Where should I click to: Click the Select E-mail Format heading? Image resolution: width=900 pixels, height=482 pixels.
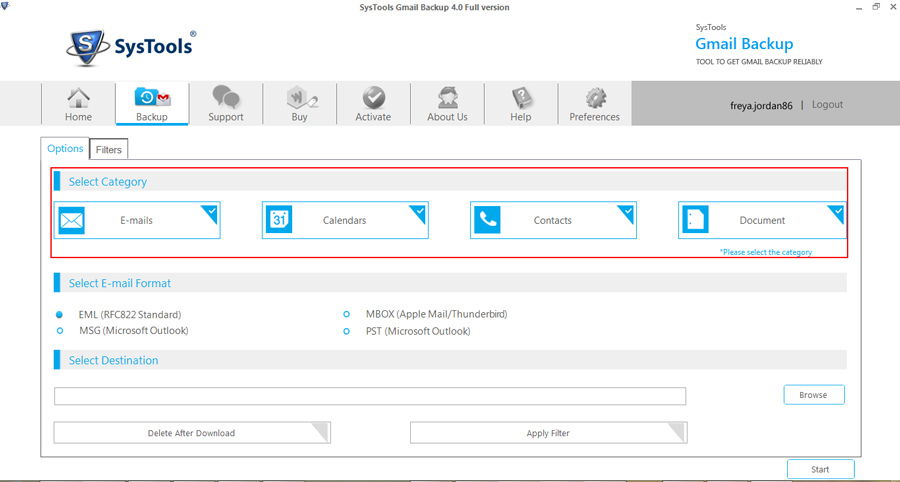point(120,283)
